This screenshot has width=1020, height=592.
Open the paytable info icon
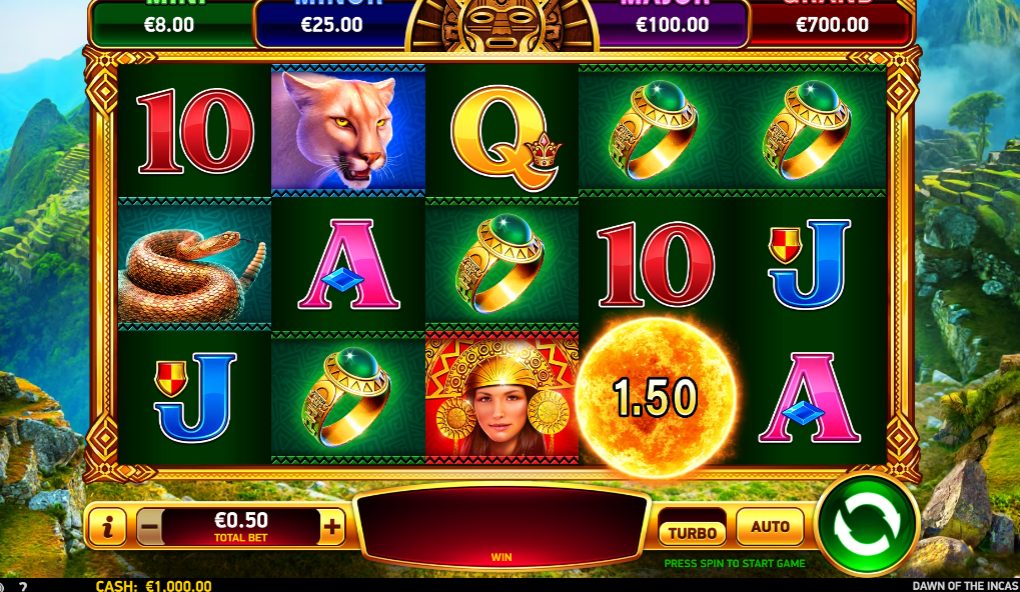coord(107,526)
